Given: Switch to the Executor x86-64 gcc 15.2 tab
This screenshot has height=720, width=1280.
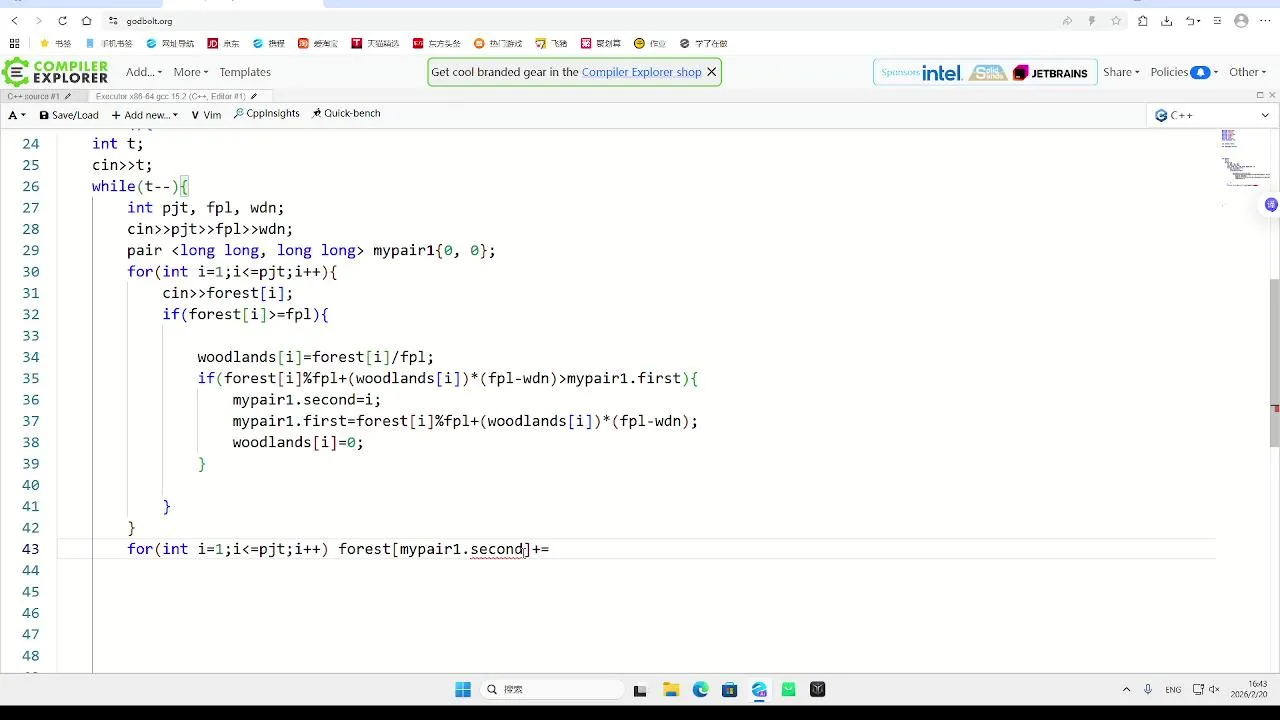Looking at the screenshot, I should click(x=170, y=96).
